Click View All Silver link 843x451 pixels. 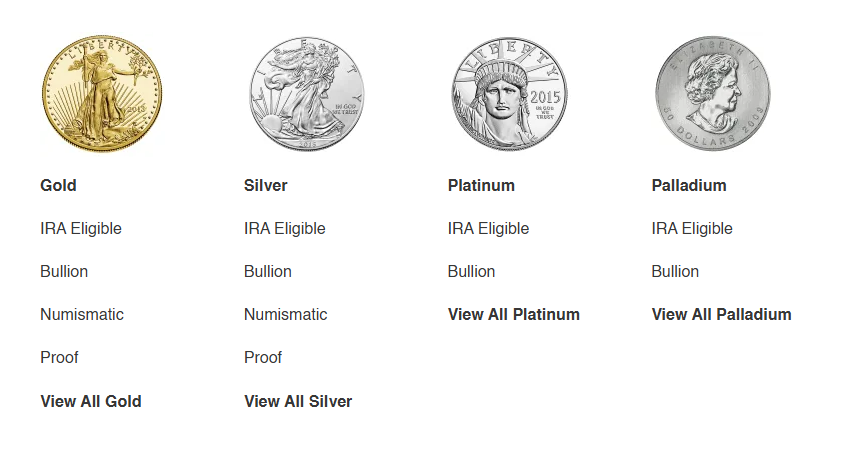pos(298,402)
